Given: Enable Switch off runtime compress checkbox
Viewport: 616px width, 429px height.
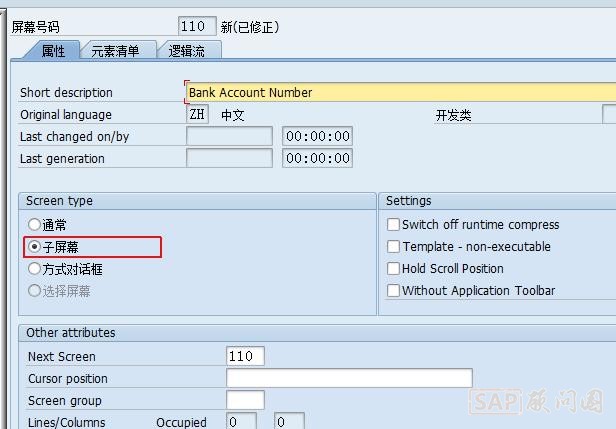Looking at the screenshot, I should (x=394, y=225).
